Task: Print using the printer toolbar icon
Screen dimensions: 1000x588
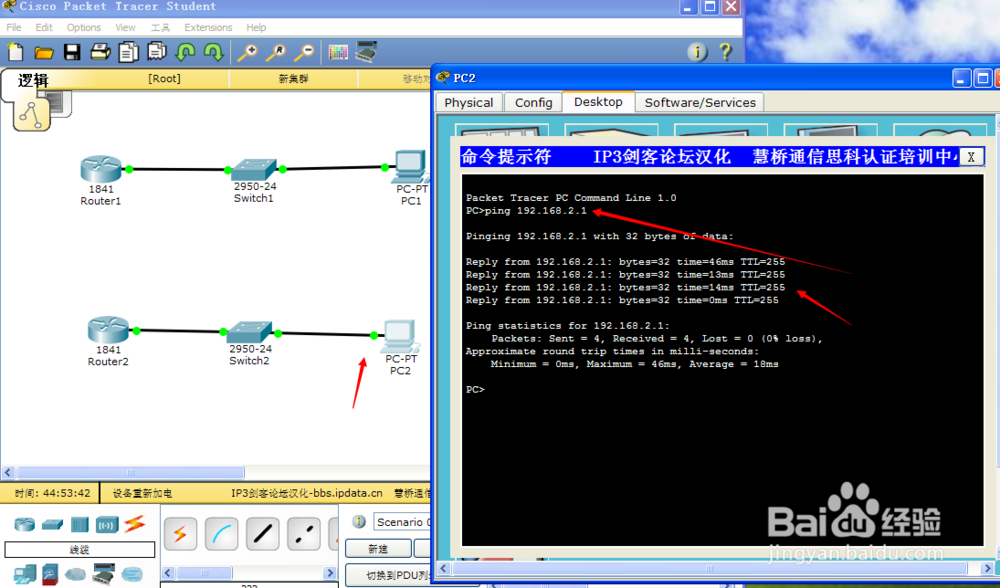Action: [x=100, y=52]
